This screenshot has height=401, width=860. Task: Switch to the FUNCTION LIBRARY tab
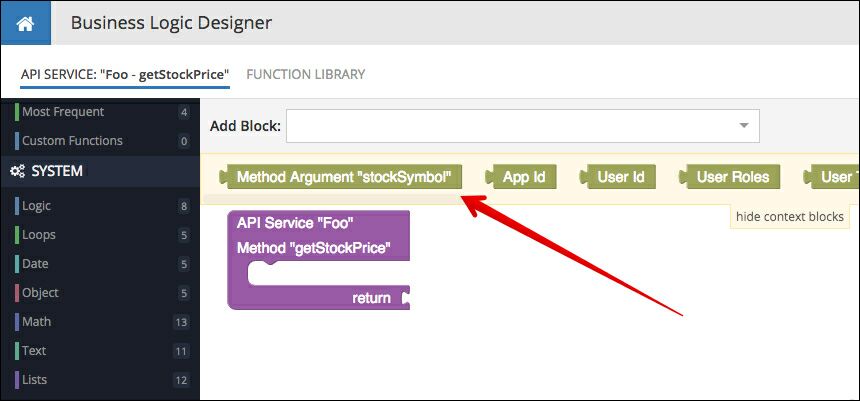coord(305,75)
